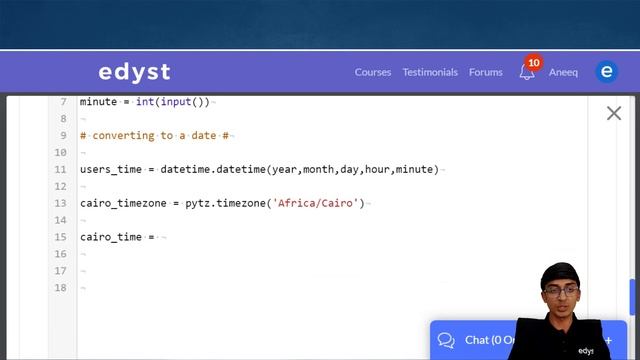Click 'pytz.timezone' on line 13
The image size is (640, 360).
coord(225,203)
